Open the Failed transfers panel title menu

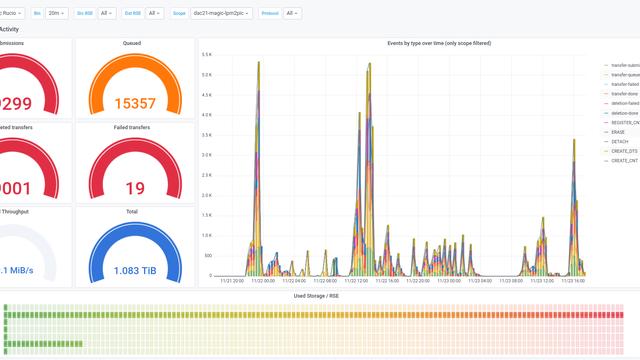point(132,128)
